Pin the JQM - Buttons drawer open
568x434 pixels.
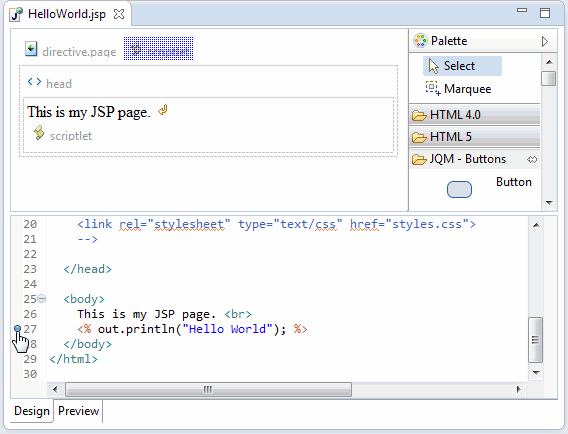pos(532,159)
